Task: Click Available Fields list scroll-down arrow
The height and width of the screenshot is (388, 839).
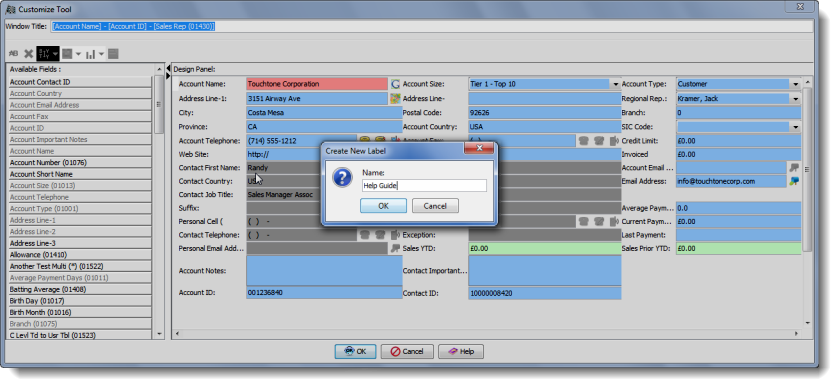Action: click(x=159, y=334)
